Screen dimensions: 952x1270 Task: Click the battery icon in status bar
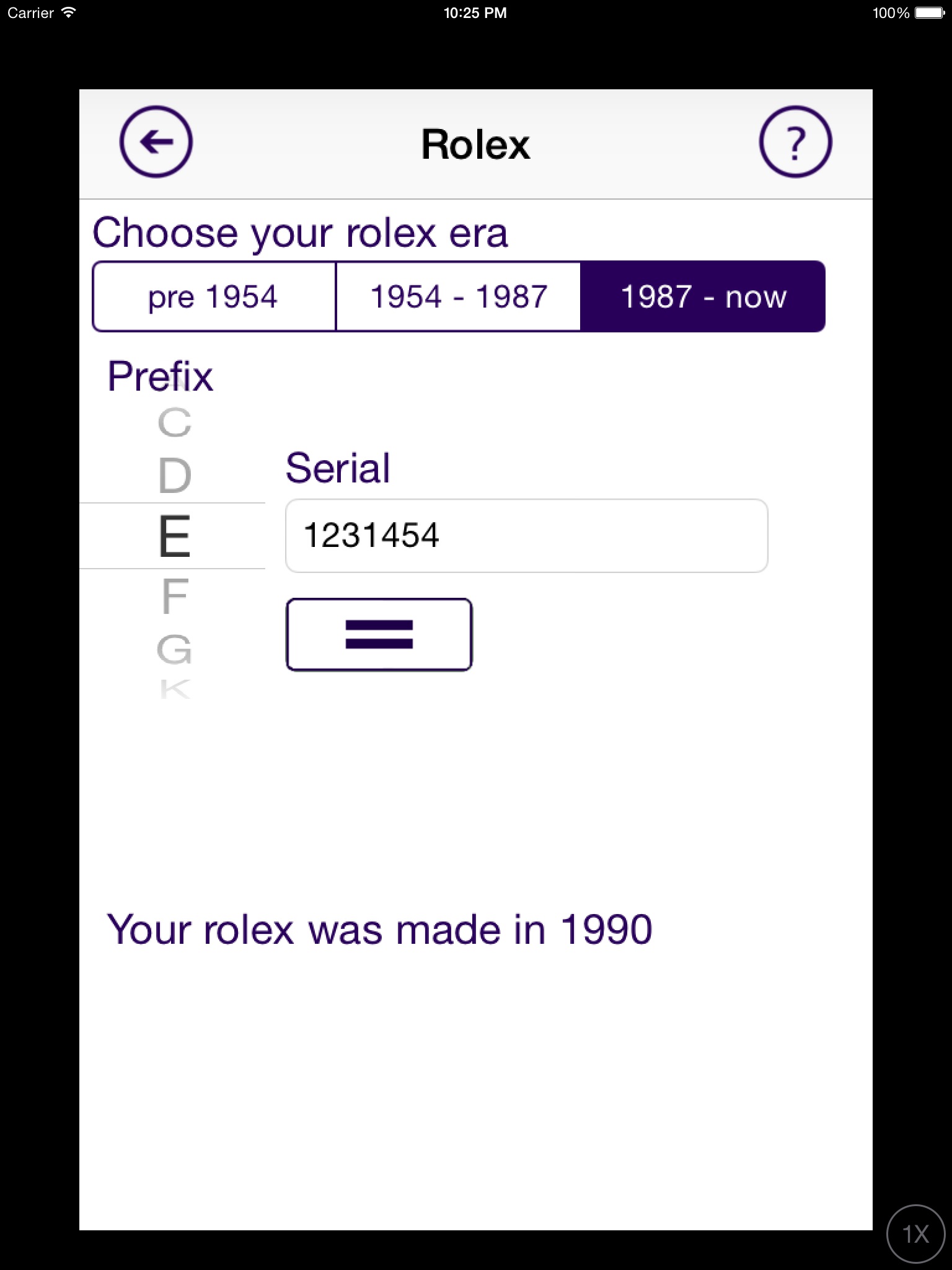click(x=929, y=12)
